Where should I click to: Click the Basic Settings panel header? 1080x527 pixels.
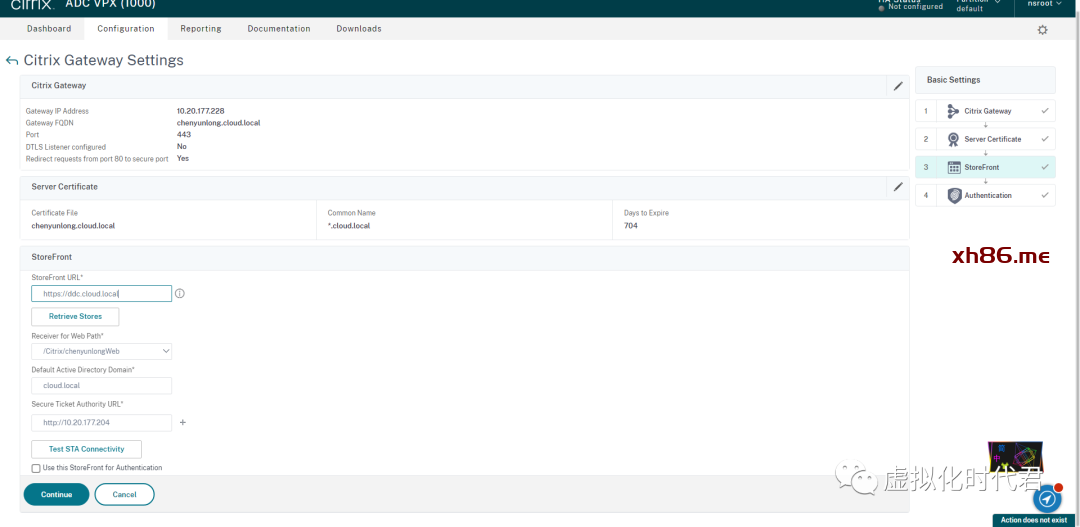coord(985,80)
